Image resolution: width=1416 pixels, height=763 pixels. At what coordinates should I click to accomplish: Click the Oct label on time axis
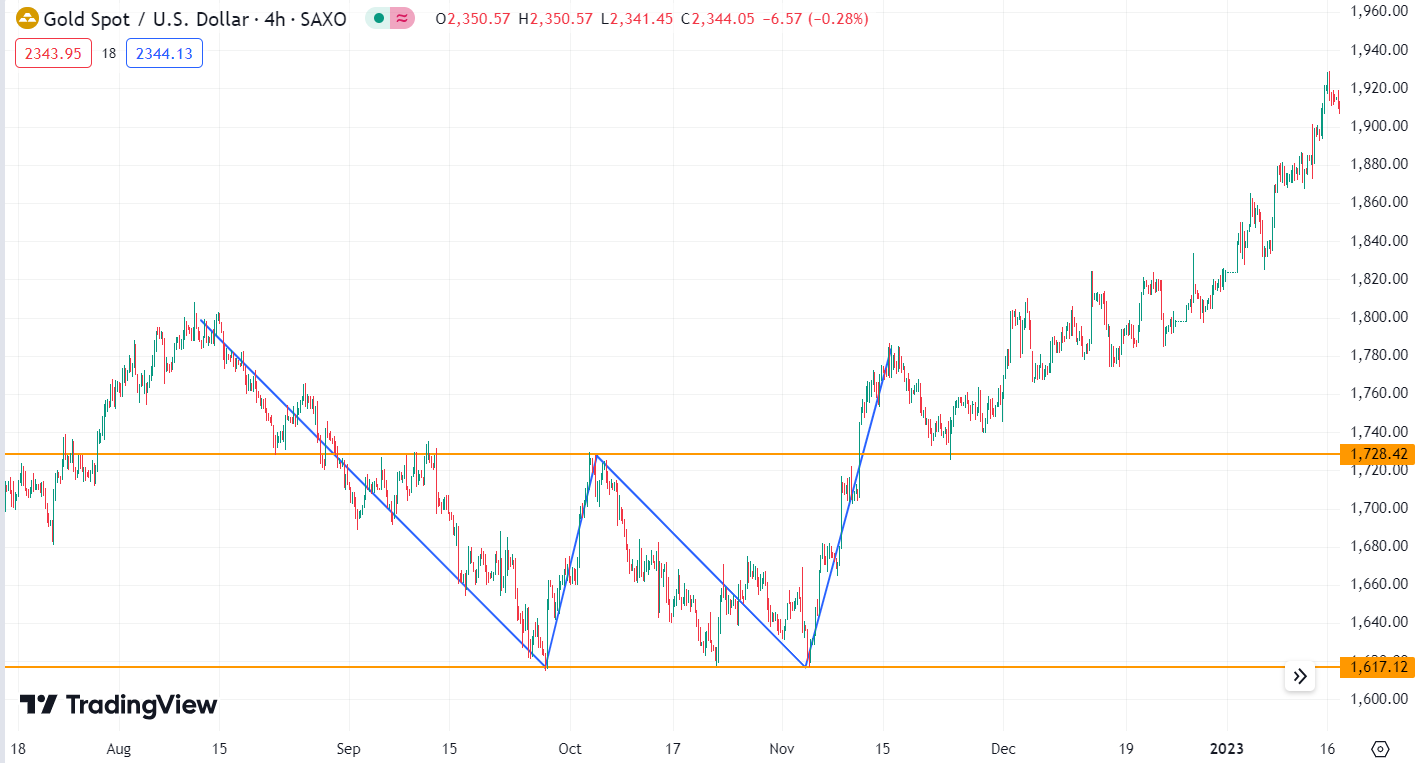[x=570, y=748]
